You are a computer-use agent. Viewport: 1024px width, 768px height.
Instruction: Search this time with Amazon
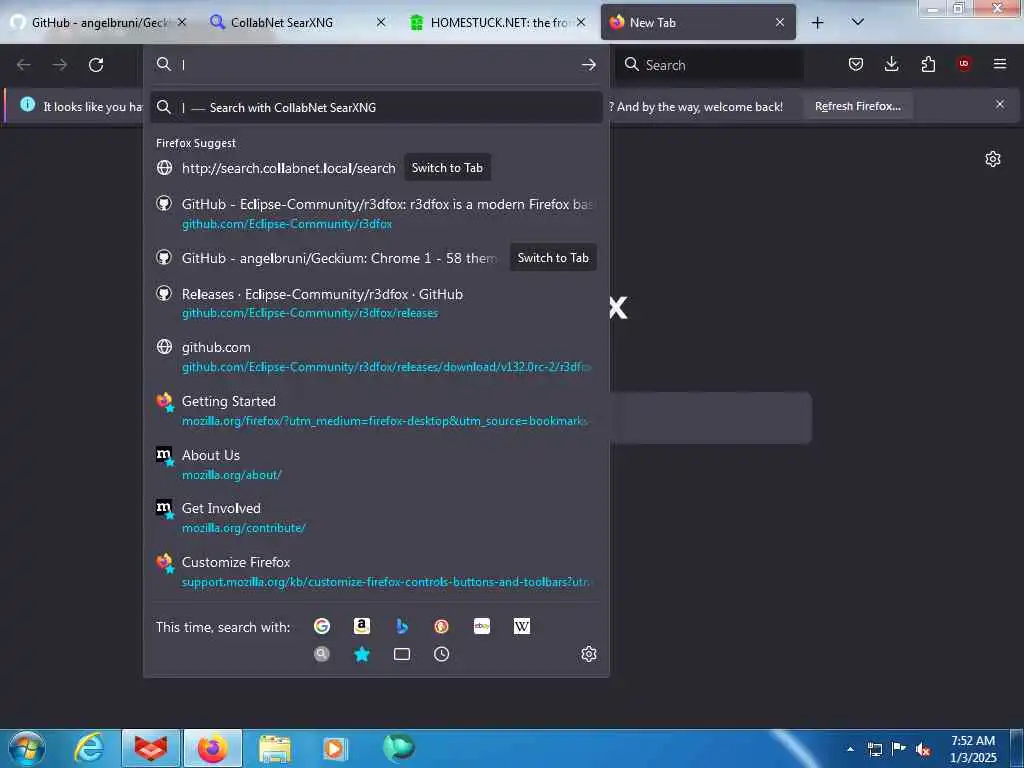(362, 626)
